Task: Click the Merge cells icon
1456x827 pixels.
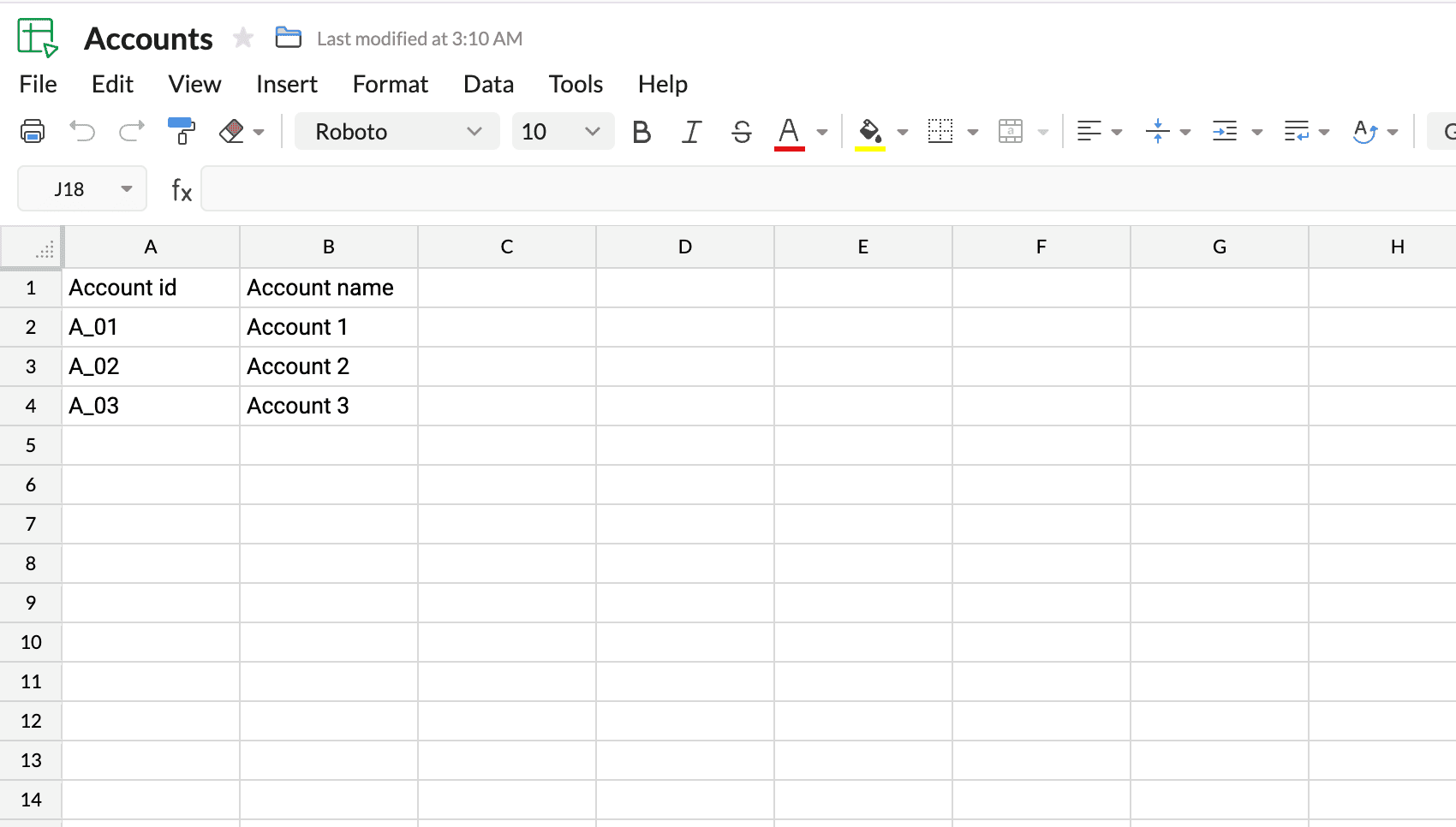Action: [1011, 132]
